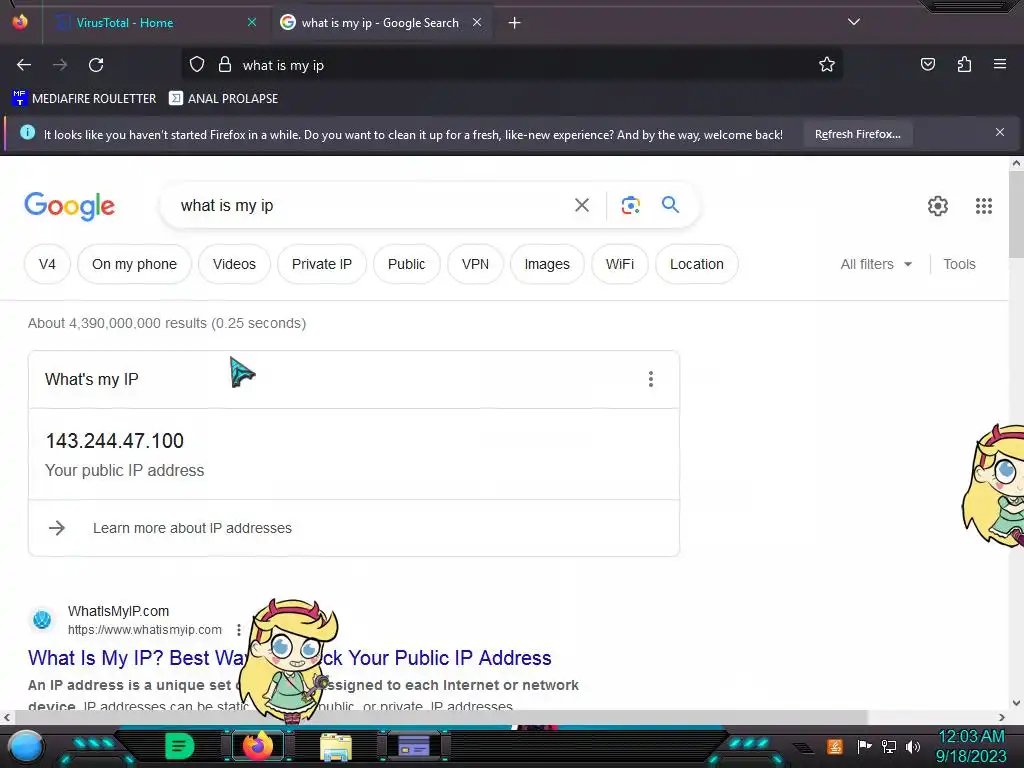Click the clock showing 12:03 AM

click(x=971, y=736)
